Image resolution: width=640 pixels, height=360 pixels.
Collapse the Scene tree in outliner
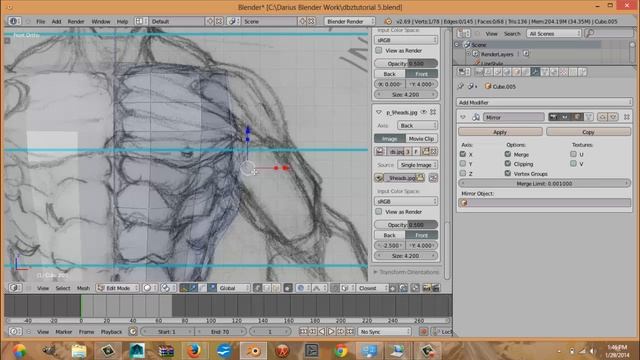pos(457,44)
